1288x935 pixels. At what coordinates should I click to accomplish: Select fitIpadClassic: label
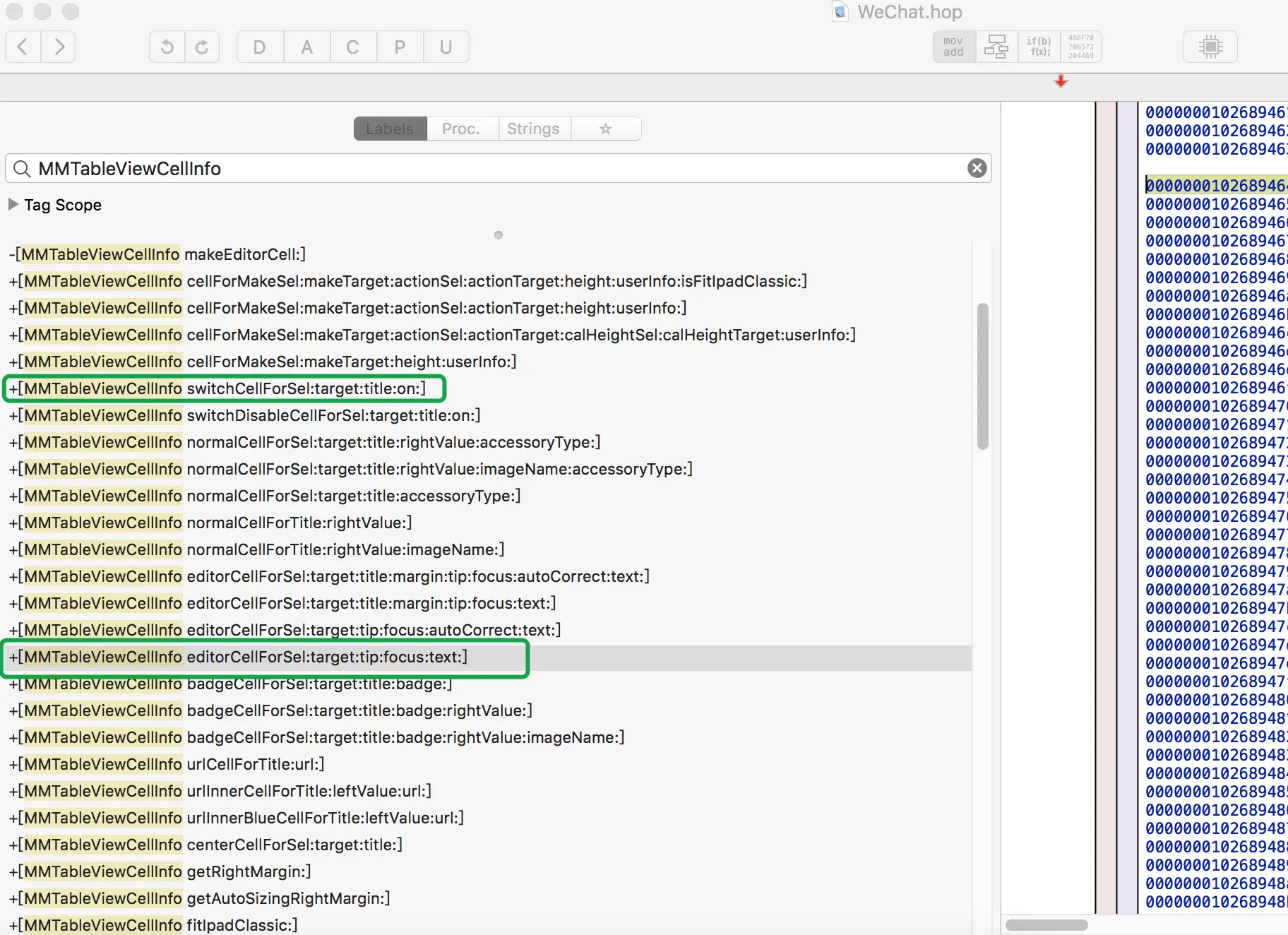(x=153, y=925)
